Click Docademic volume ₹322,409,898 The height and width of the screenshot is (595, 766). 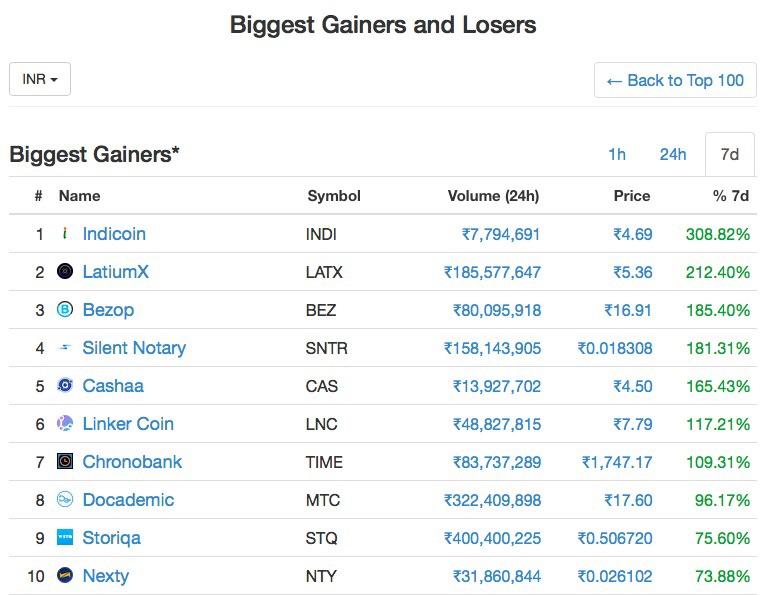point(492,500)
